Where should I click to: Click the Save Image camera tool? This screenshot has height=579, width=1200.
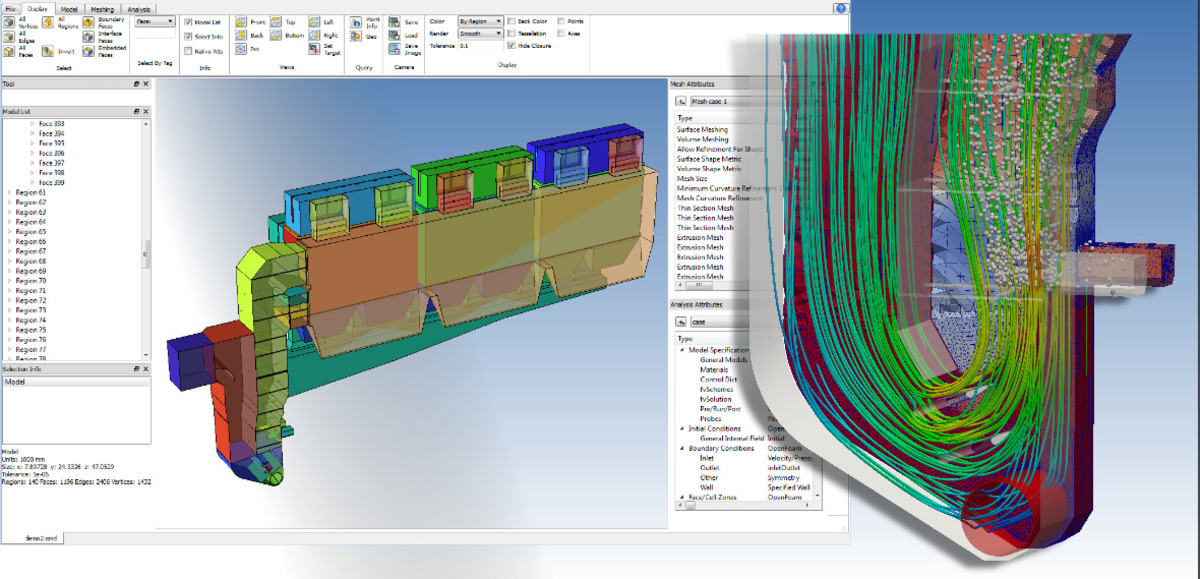point(394,48)
